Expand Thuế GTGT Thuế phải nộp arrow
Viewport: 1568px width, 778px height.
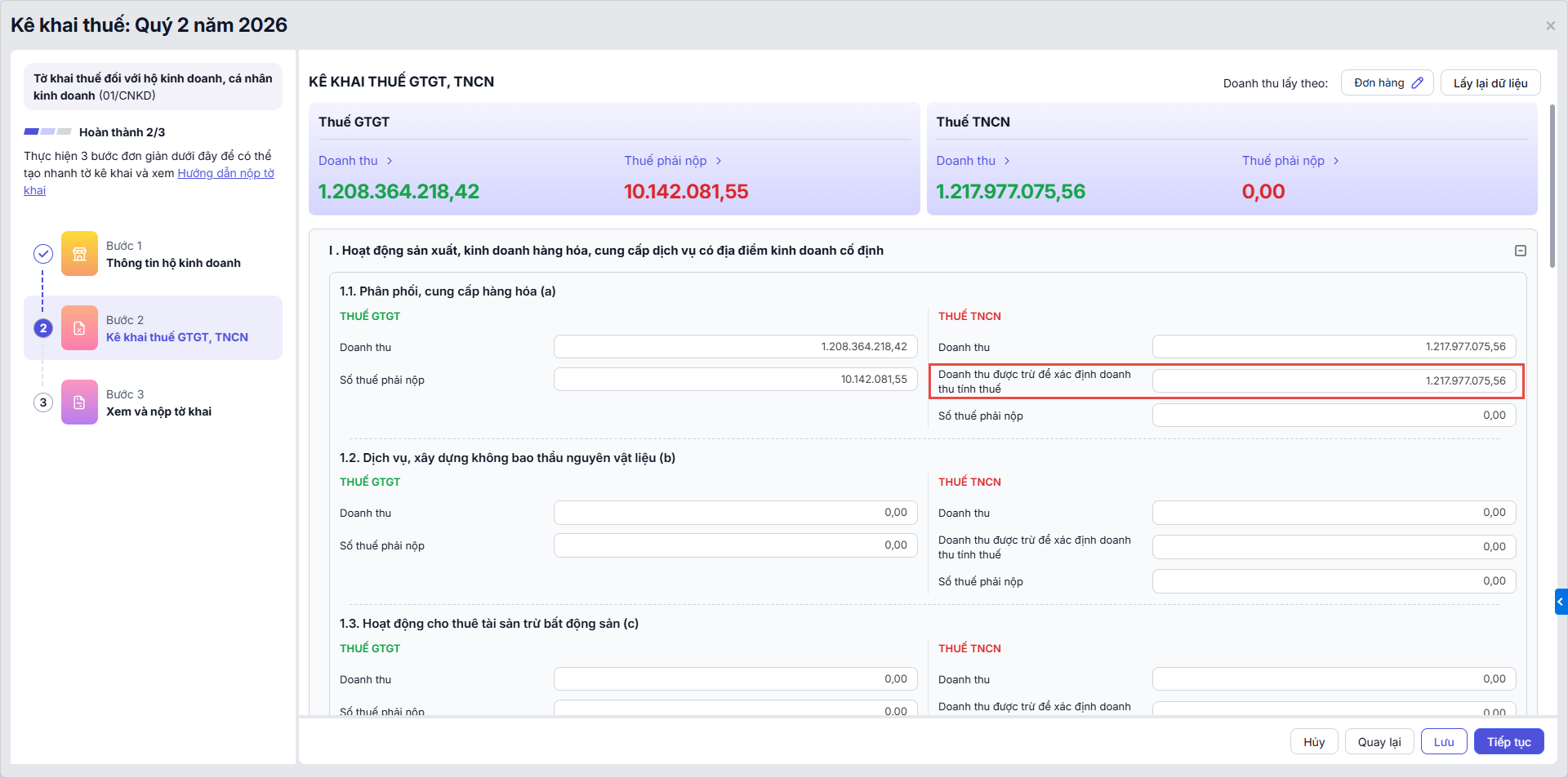tap(719, 161)
